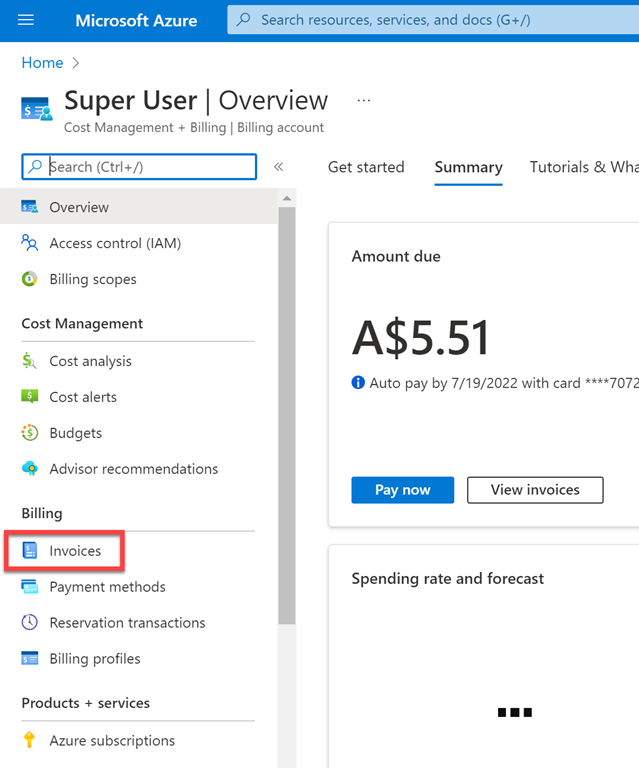Screen dimensions: 639x768
Task: Click the Invoices document icon
Action: click(30, 551)
